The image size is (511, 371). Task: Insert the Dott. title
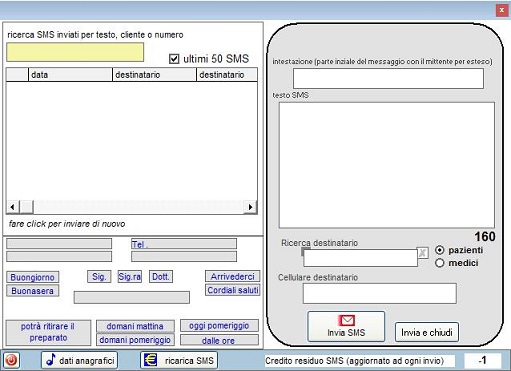[x=161, y=277]
